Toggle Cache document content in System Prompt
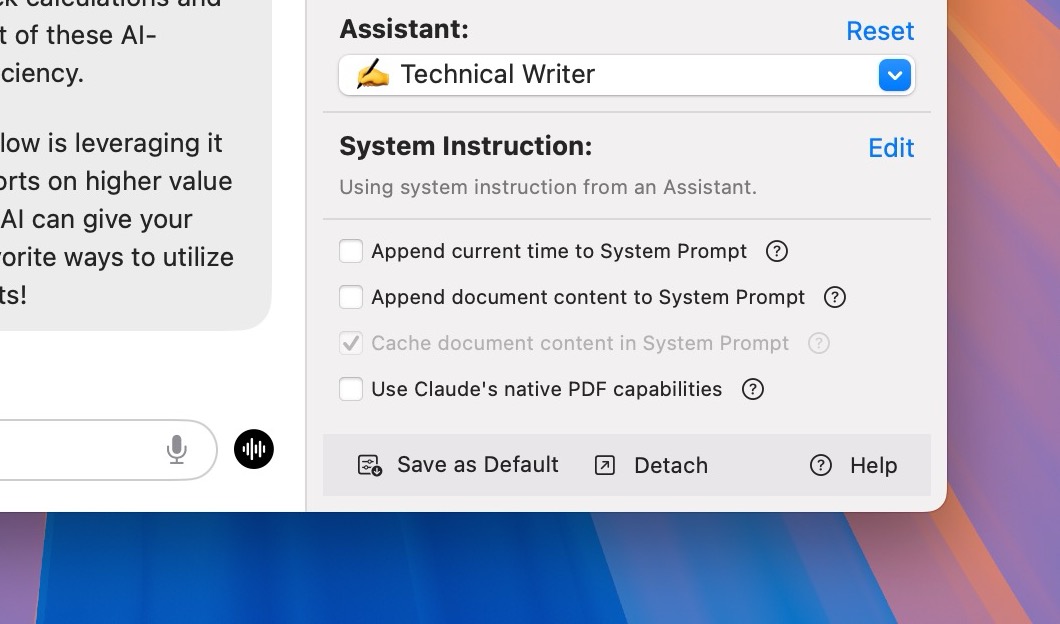The width and height of the screenshot is (1060, 624). point(351,343)
